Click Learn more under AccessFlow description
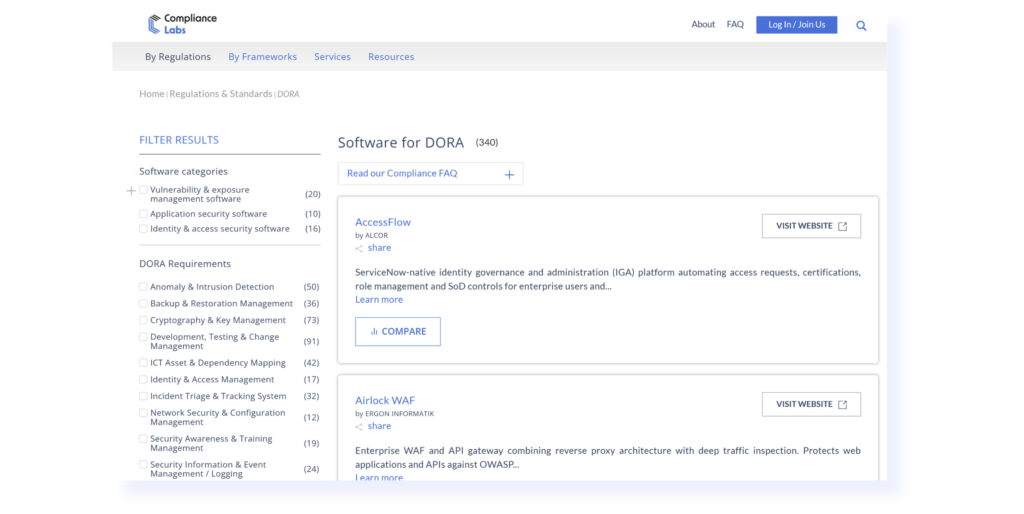Image resolution: width=1024 pixels, height=514 pixels. (379, 300)
